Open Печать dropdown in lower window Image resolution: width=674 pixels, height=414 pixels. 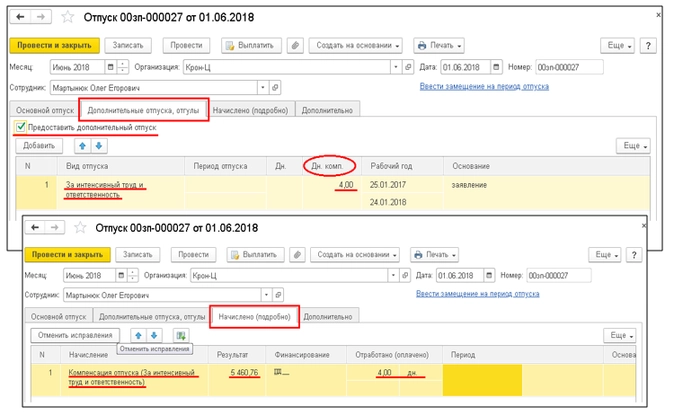point(434,255)
